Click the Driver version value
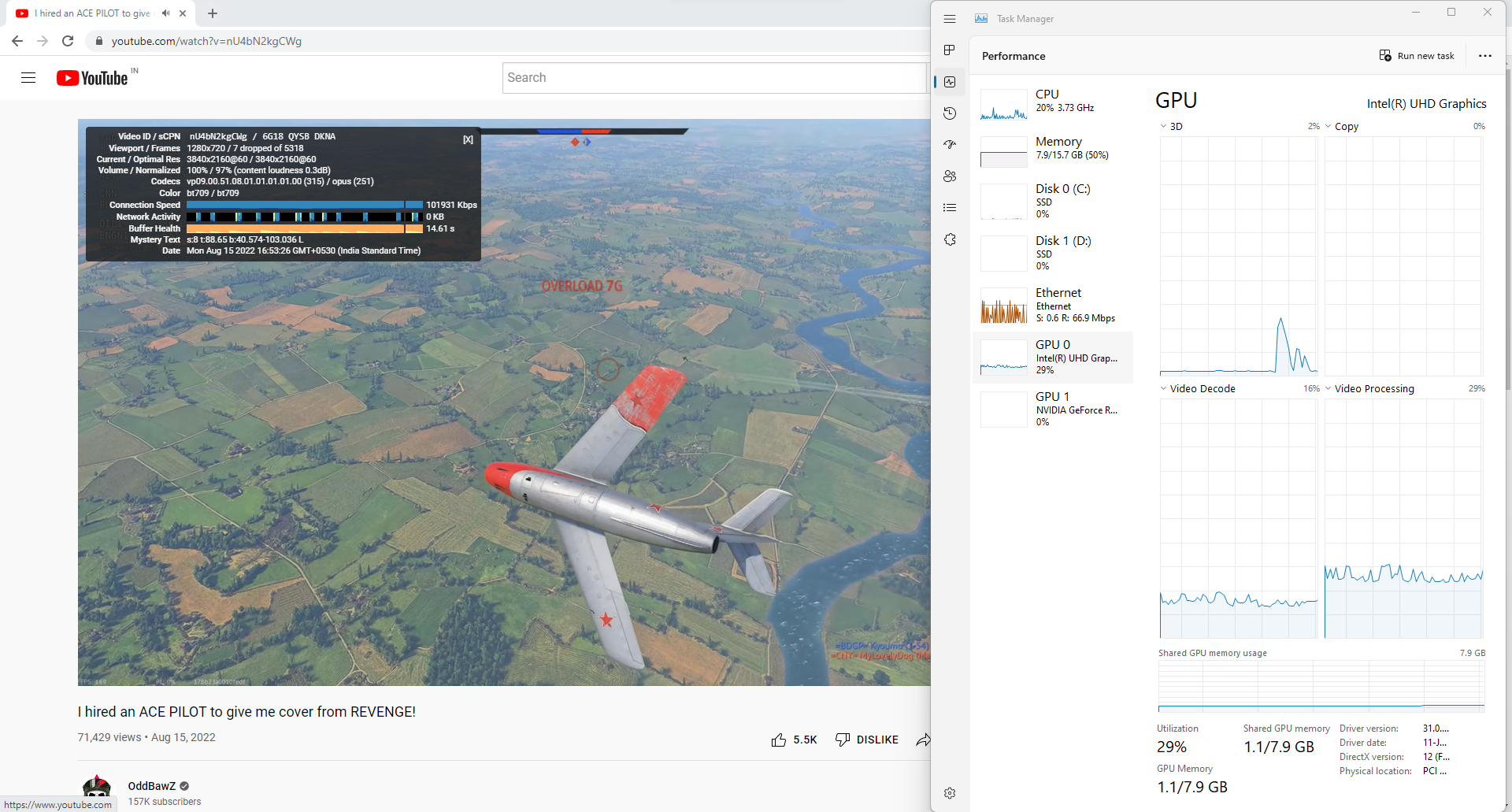Screen dimensions: 1512x812 tap(1436, 729)
